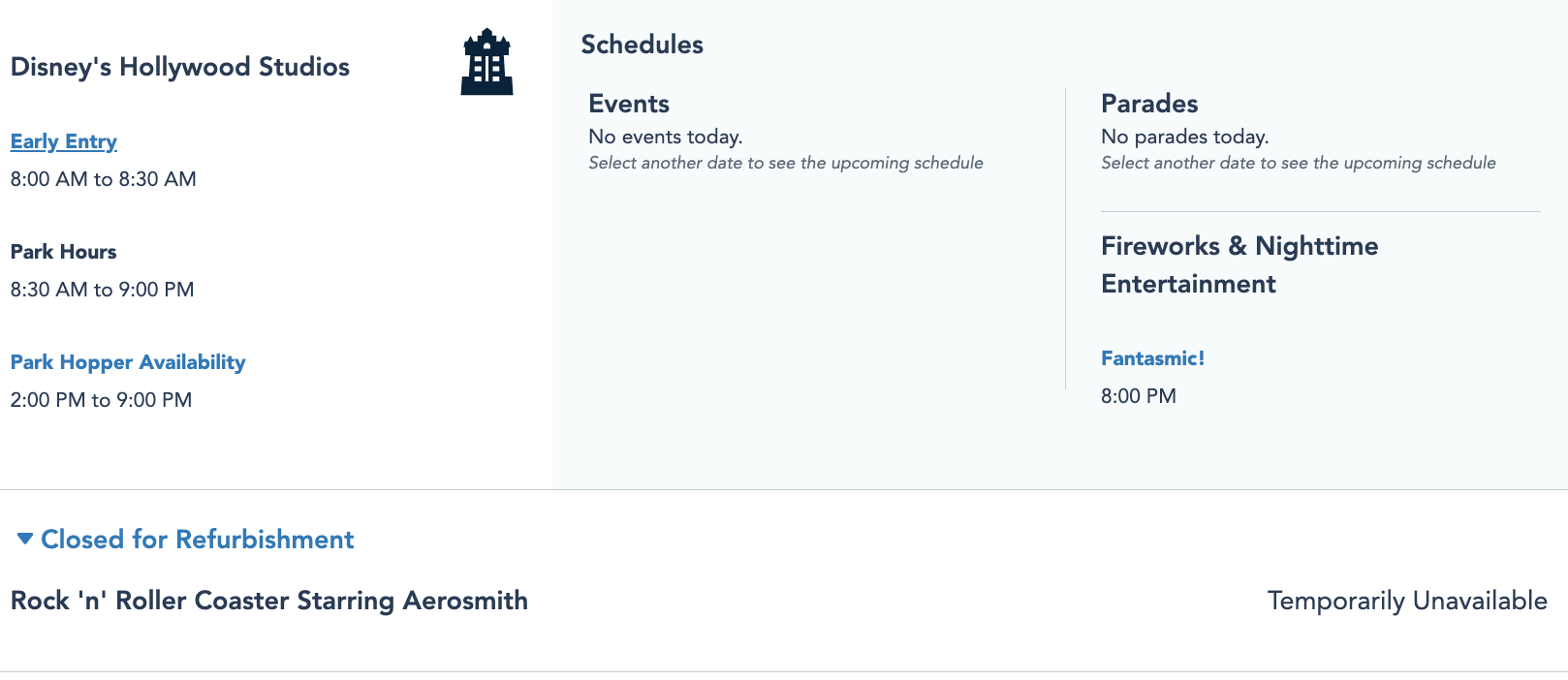Click the No events today message

[666, 137]
